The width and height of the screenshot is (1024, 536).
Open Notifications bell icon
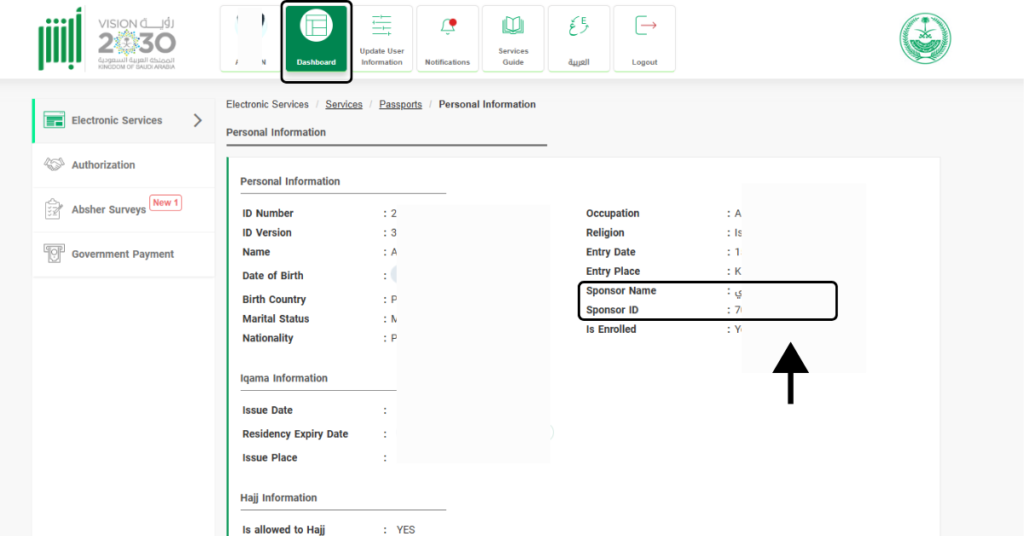click(x=447, y=28)
